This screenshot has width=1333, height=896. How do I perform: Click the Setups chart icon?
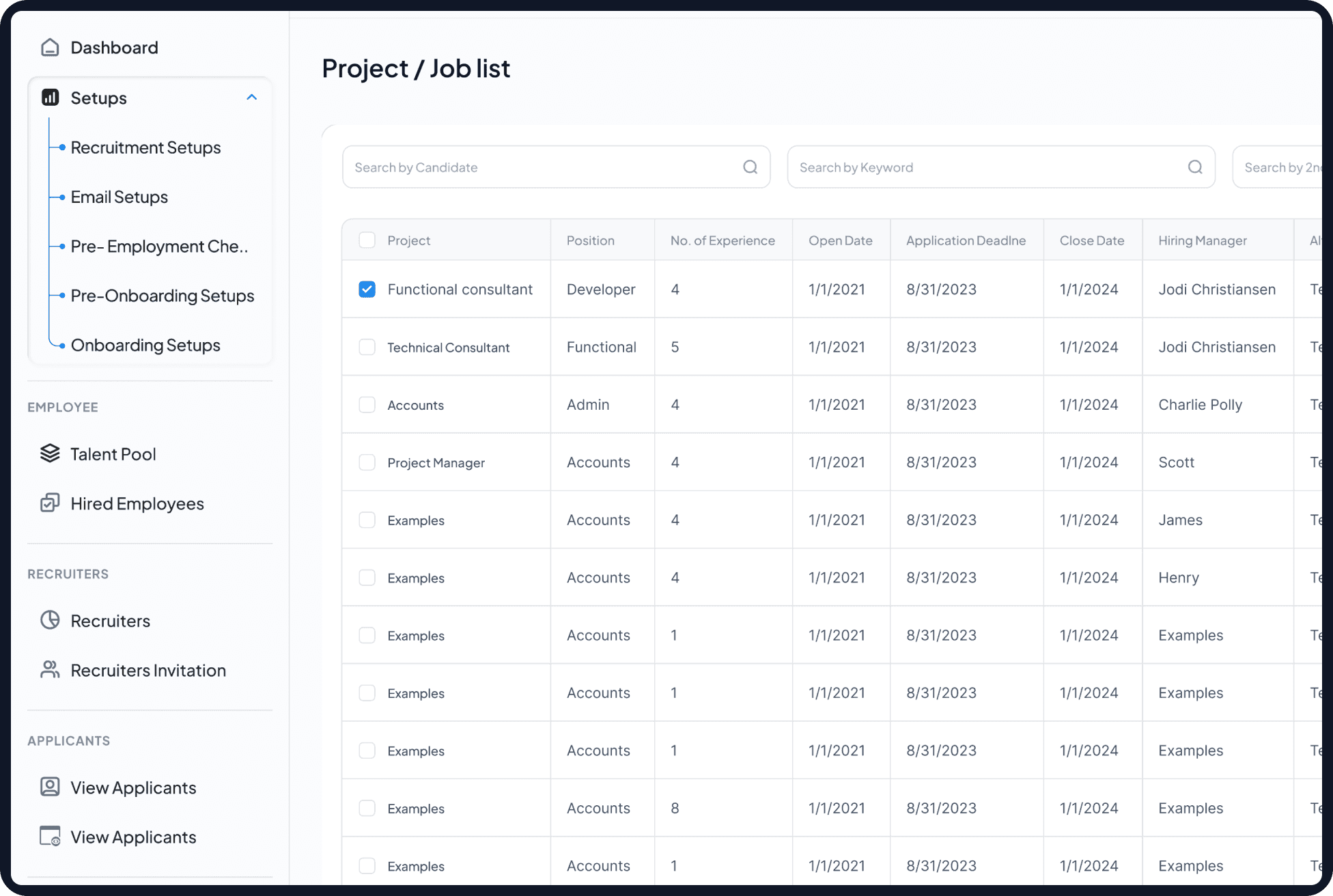coord(50,97)
